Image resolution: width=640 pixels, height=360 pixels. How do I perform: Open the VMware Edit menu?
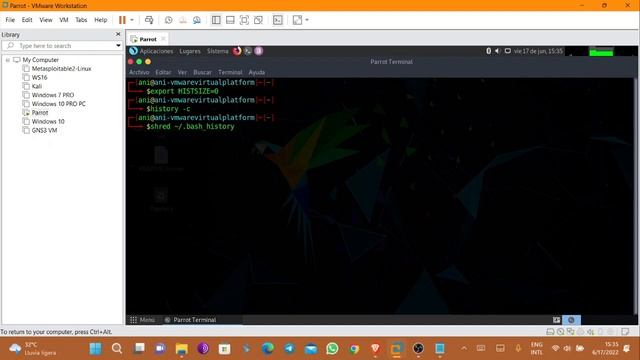pyautogui.click(x=27, y=20)
